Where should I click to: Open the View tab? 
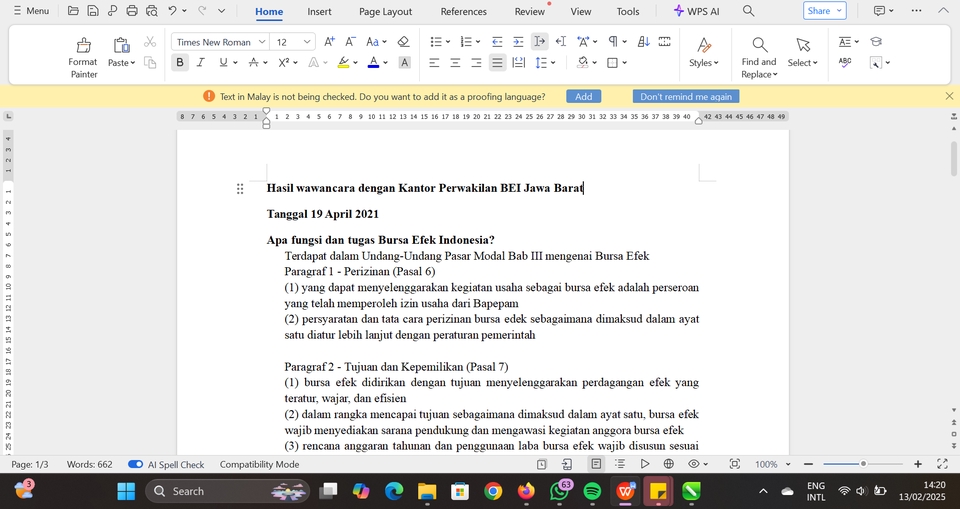coord(580,11)
